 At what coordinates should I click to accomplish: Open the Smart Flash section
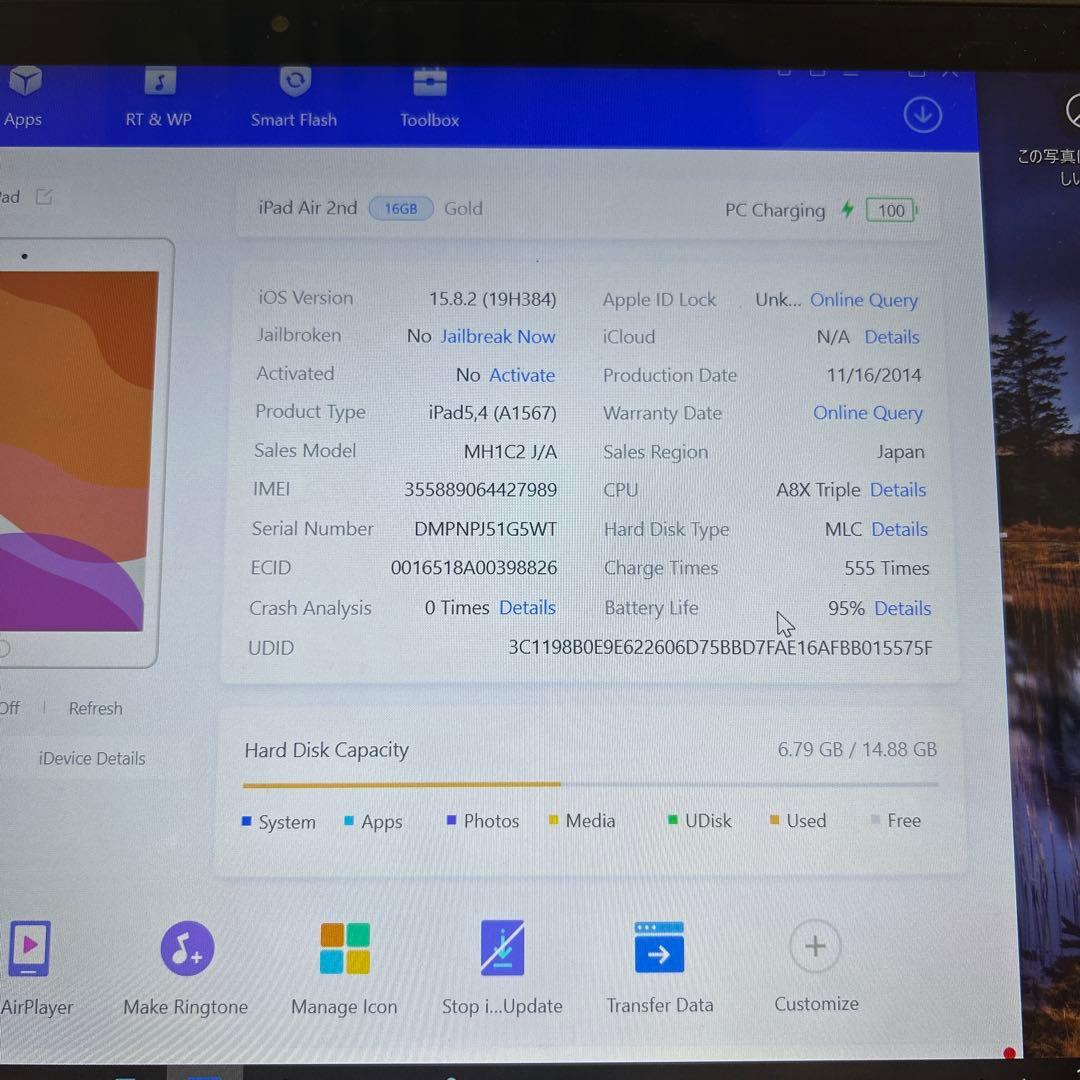[294, 98]
